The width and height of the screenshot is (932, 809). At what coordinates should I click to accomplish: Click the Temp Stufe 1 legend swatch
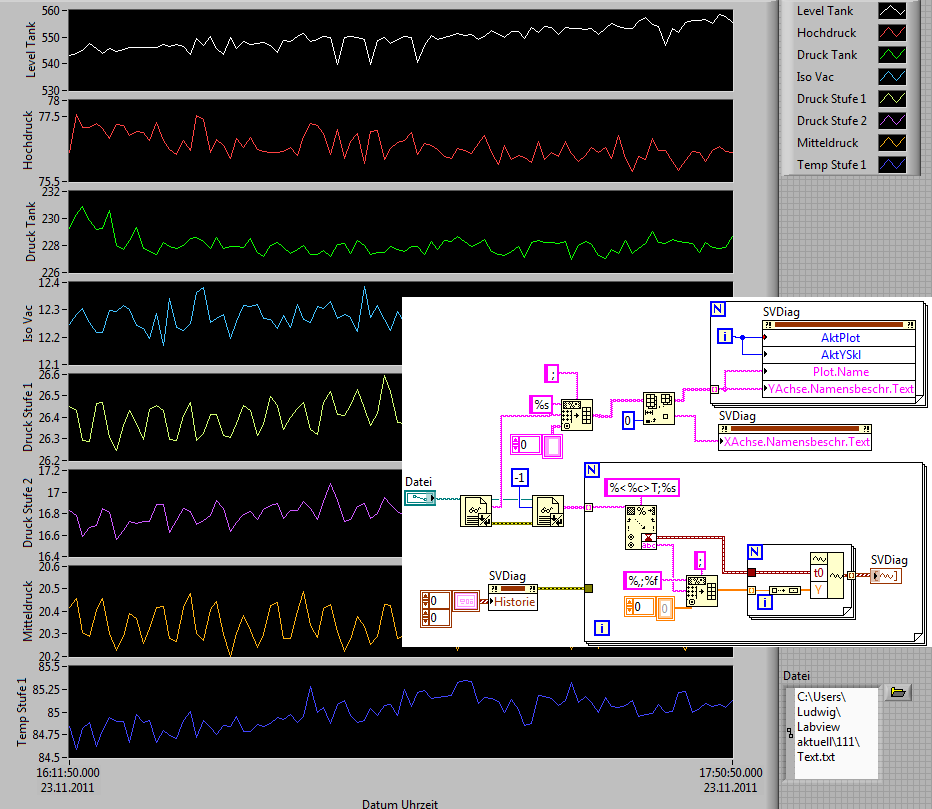(892, 165)
